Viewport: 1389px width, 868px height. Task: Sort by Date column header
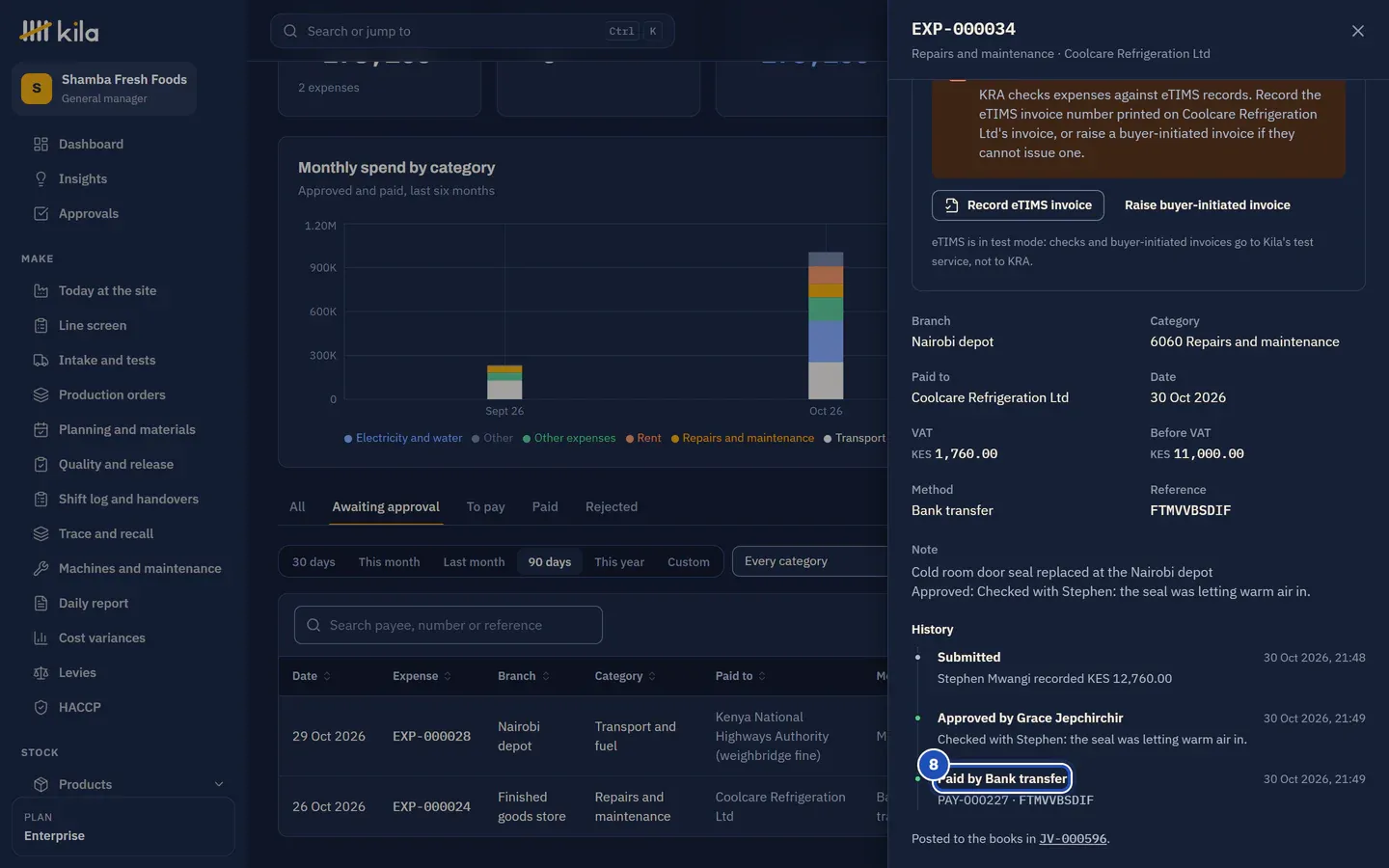[x=312, y=676]
